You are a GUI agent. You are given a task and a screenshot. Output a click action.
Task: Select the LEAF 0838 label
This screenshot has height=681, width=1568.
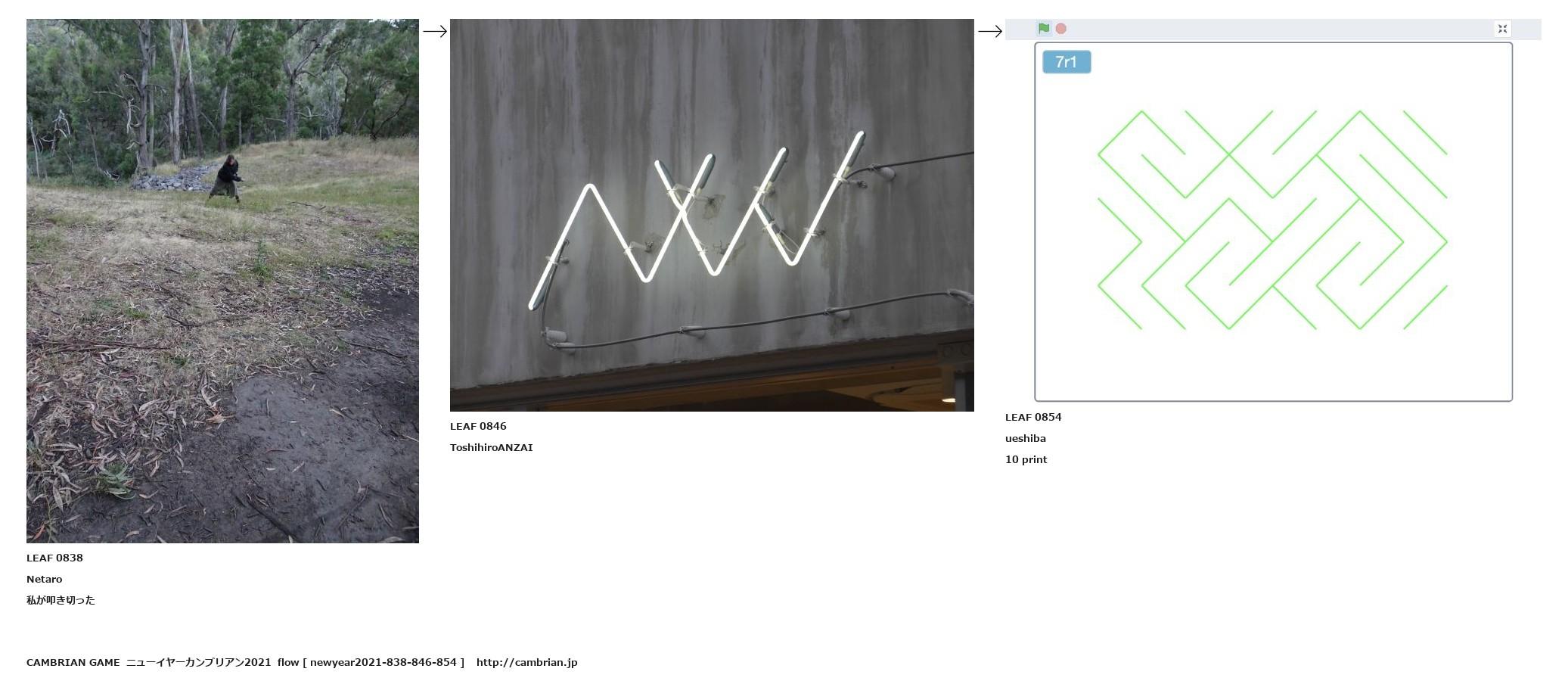(x=54, y=558)
